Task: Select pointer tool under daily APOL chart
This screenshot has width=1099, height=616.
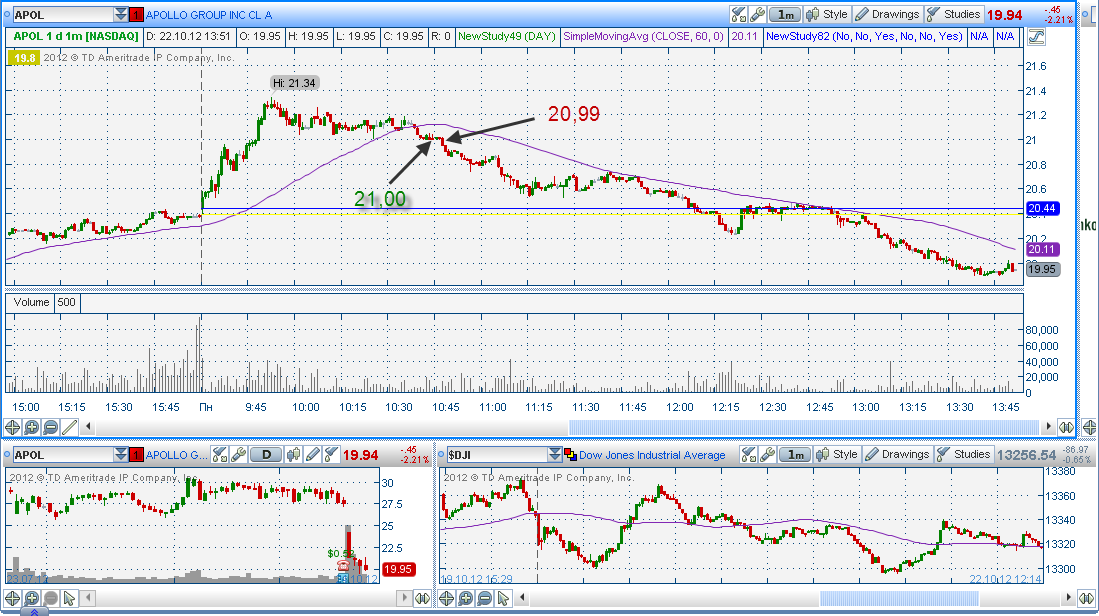Action: tap(69, 598)
